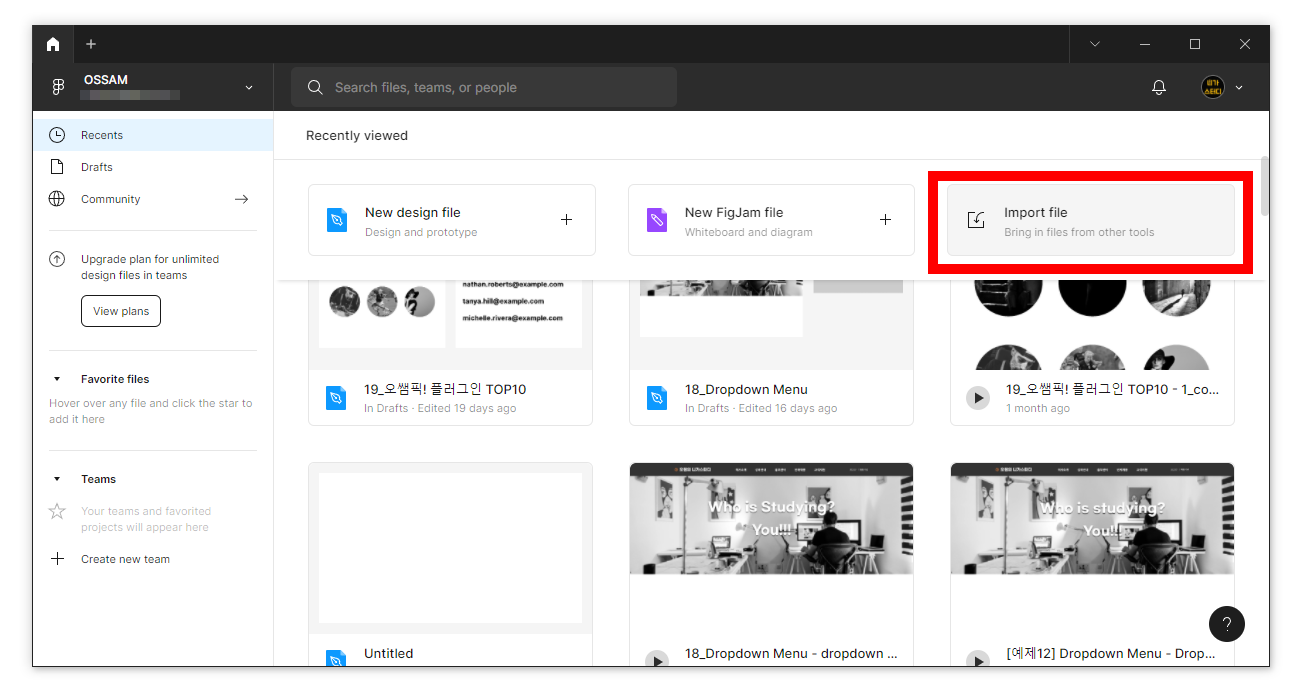
Task: Create a New FigJam file
Action: tap(771, 220)
